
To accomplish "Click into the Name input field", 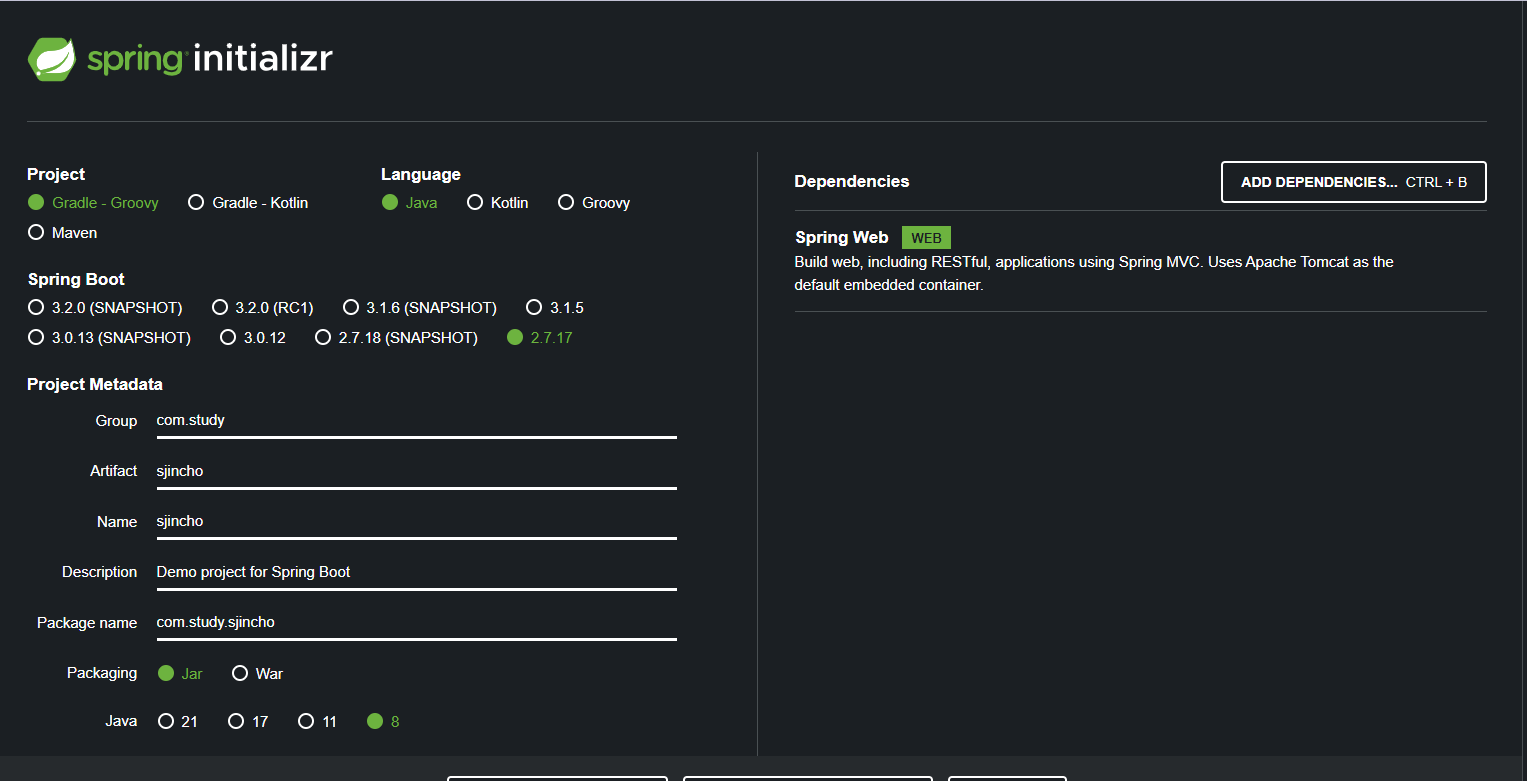I will point(416,521).
